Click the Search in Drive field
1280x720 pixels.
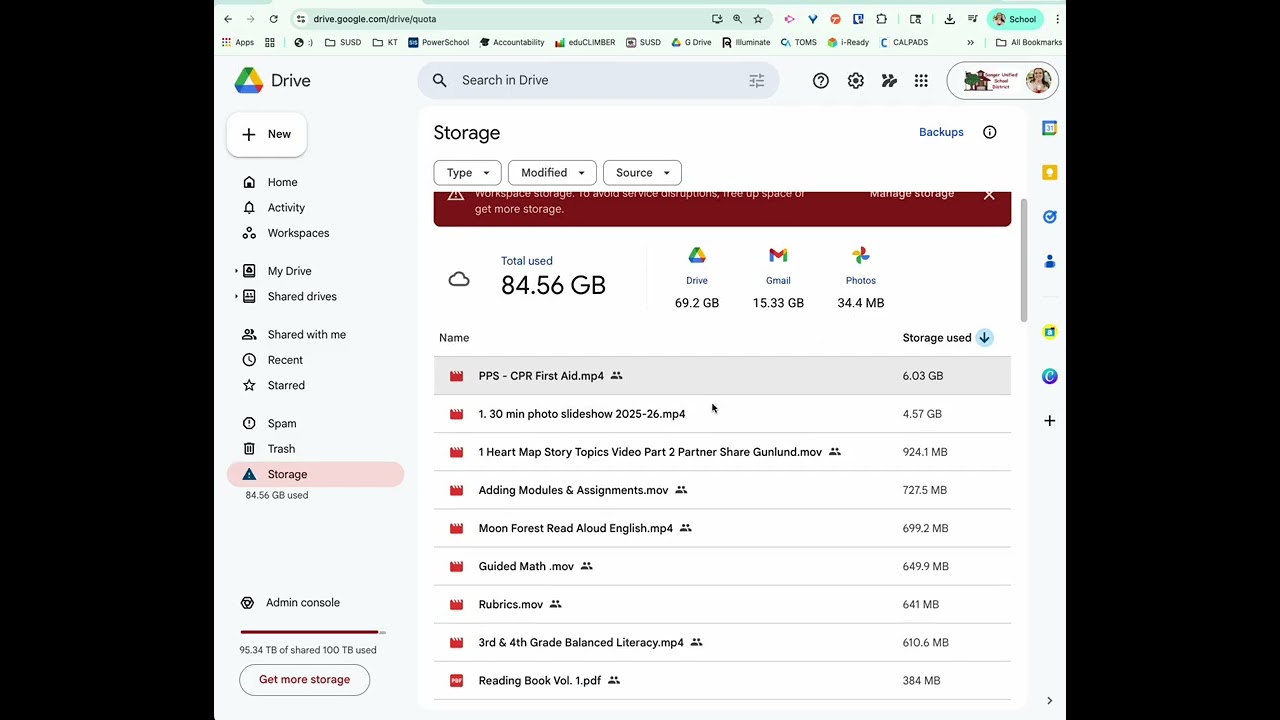(598, 81)
